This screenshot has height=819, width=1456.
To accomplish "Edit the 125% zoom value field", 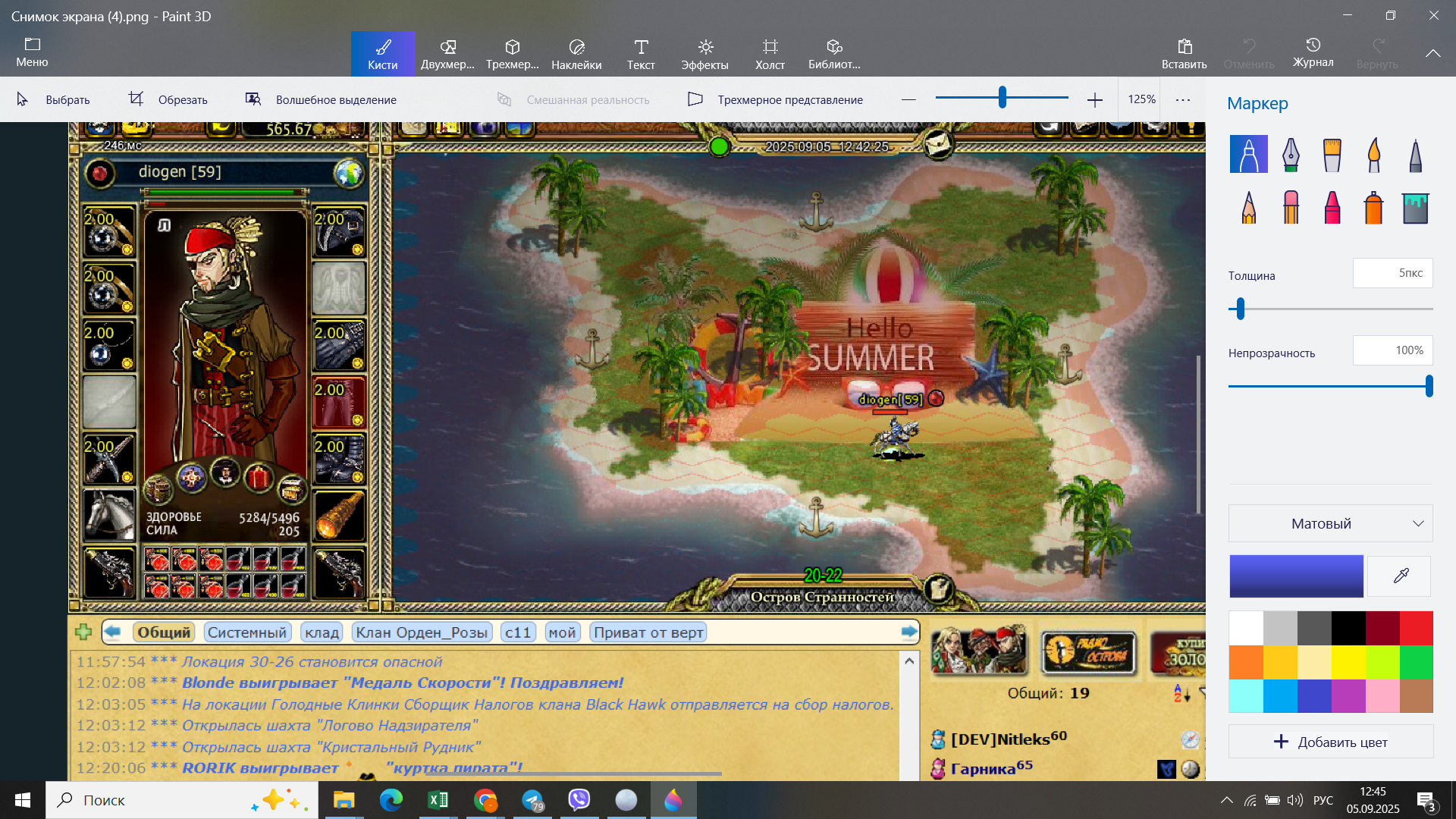I will click(x=1141, y=99).
